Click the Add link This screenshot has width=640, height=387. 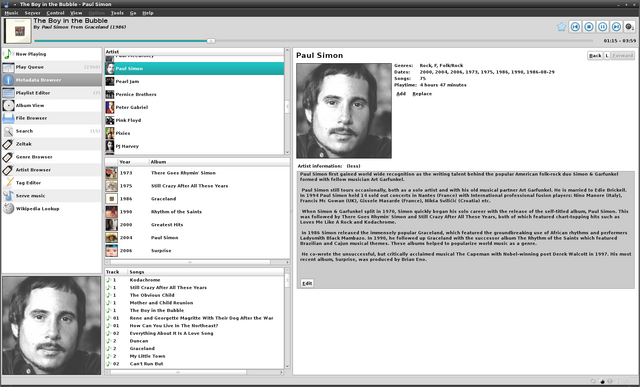401,94
